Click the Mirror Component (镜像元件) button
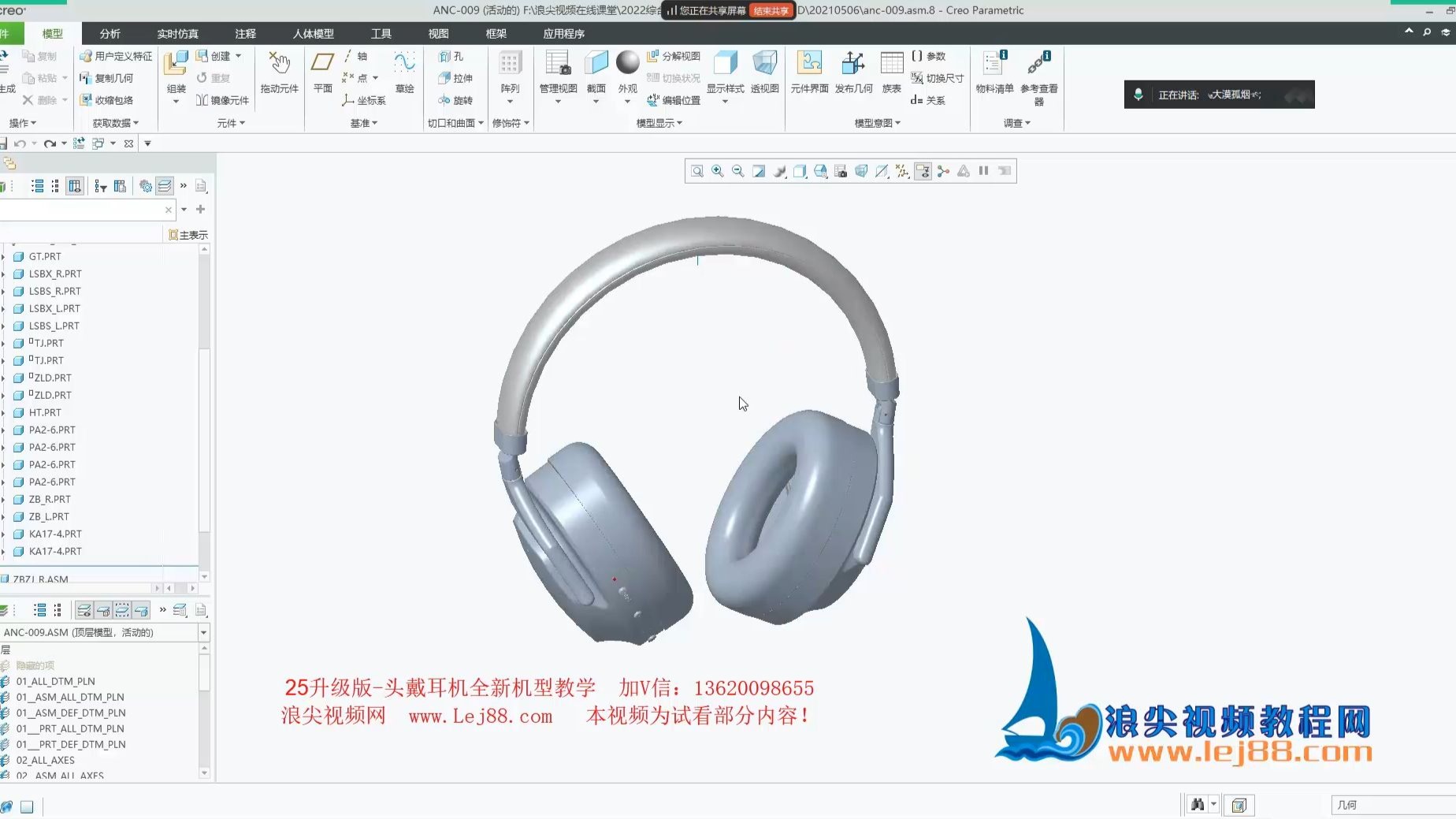Screen dimensions: 1456x819 [223, 100]
